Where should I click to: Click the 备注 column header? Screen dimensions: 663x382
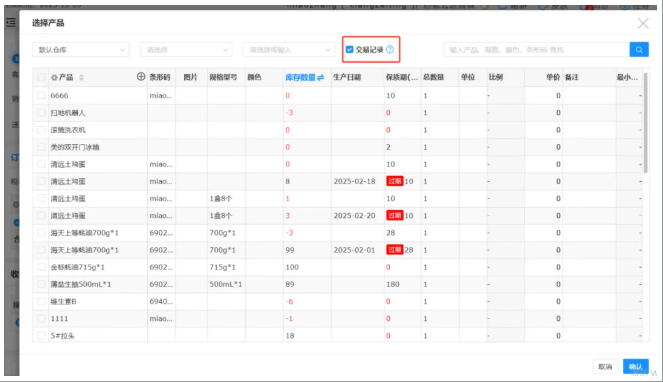pos(572,77)
